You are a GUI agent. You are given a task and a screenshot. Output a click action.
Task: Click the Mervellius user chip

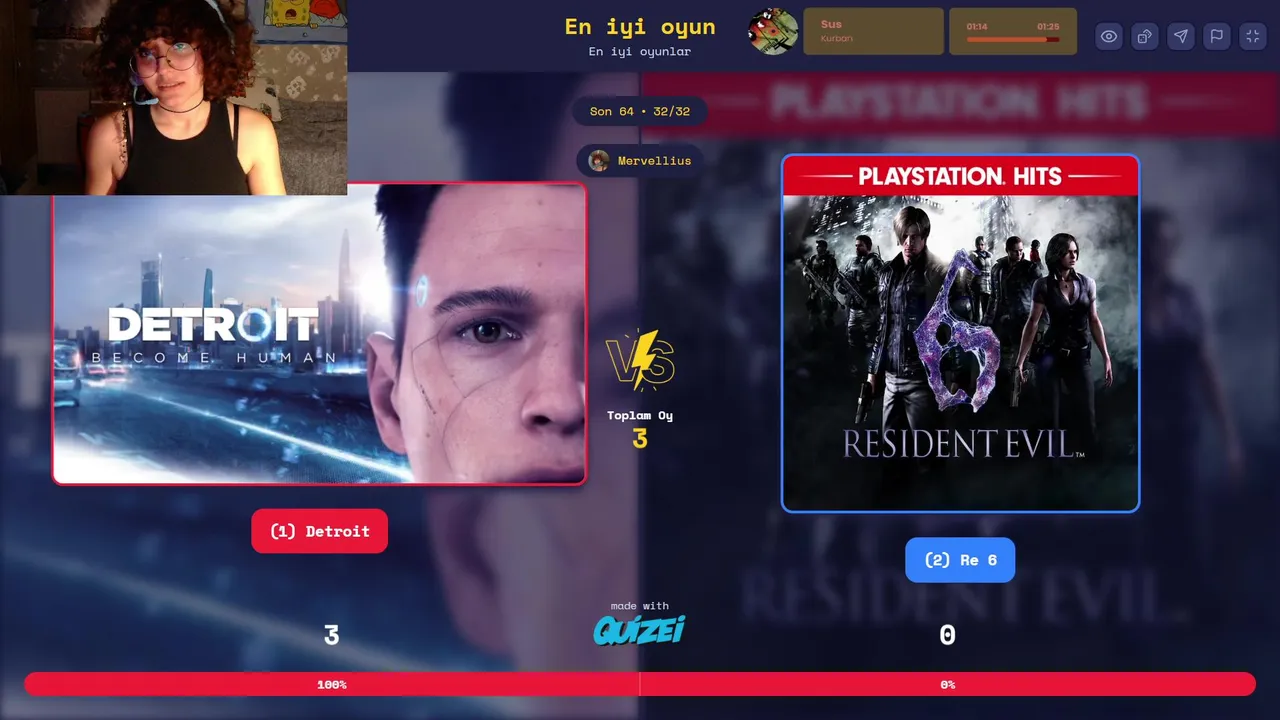click(640, 160)
